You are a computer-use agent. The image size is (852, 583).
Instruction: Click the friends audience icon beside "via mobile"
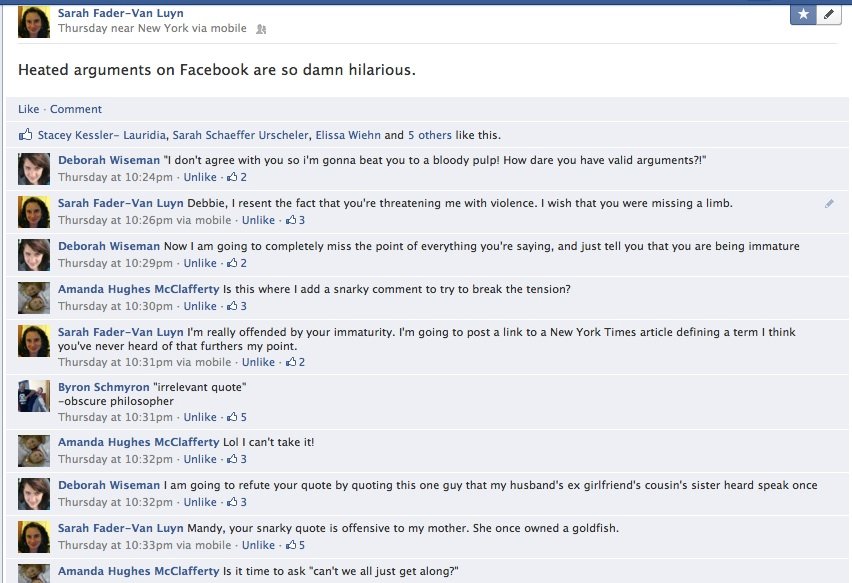point(261,29)
